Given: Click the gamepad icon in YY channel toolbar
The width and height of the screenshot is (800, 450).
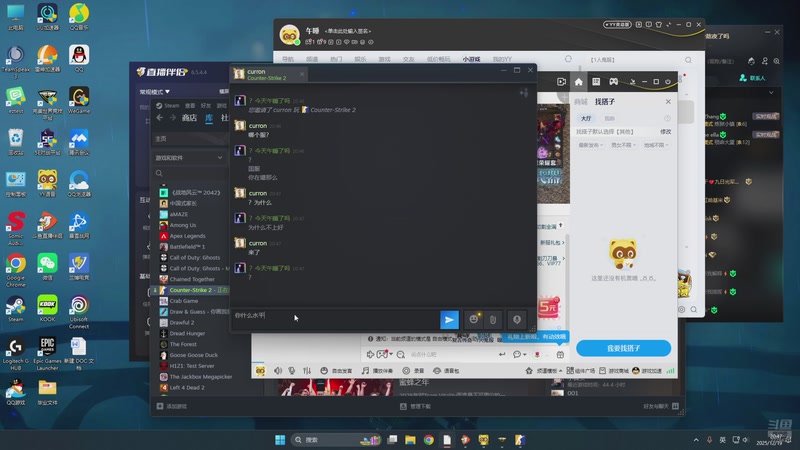Looking at the screenshot, I should 613,82.
